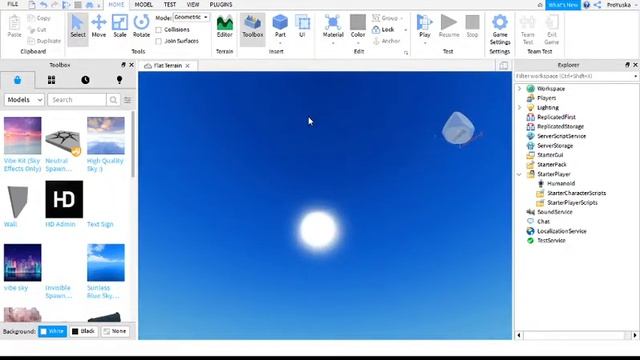
Task: Open the Play dropdown arrow
Action: (x=424, y=43)
